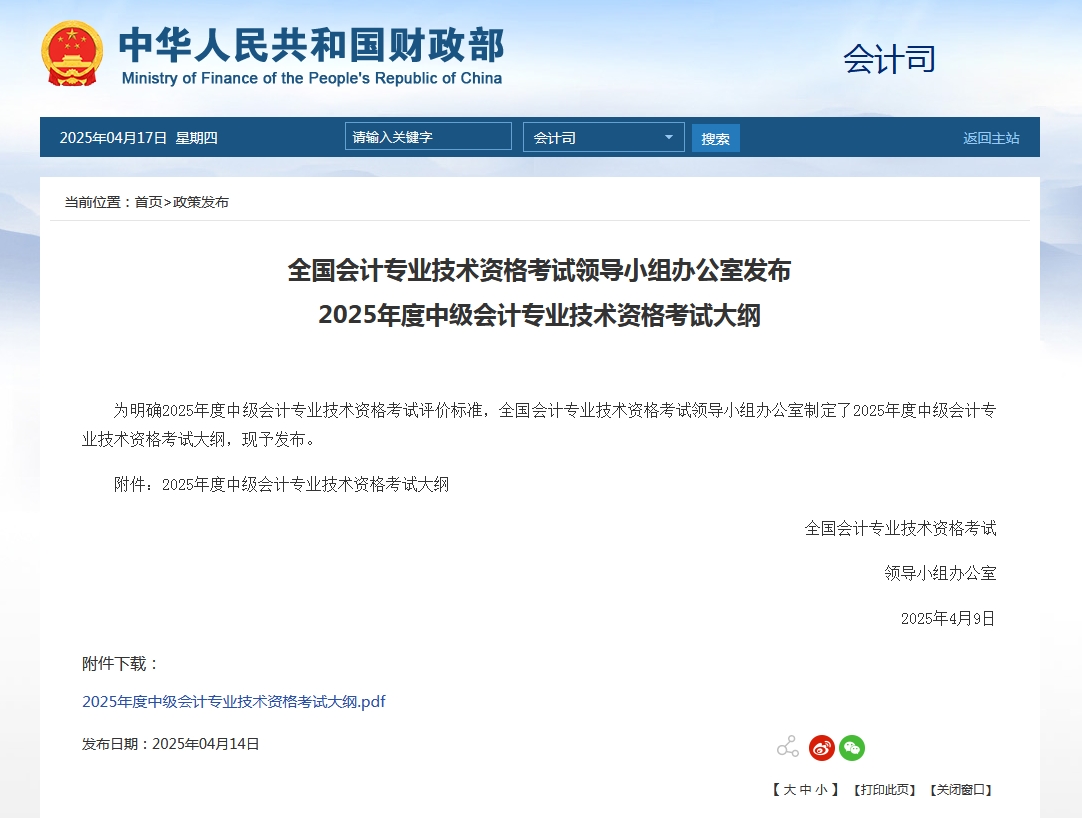
Task: Click the 中华人民共和国财政部 site title
Action: pos(312,46)
